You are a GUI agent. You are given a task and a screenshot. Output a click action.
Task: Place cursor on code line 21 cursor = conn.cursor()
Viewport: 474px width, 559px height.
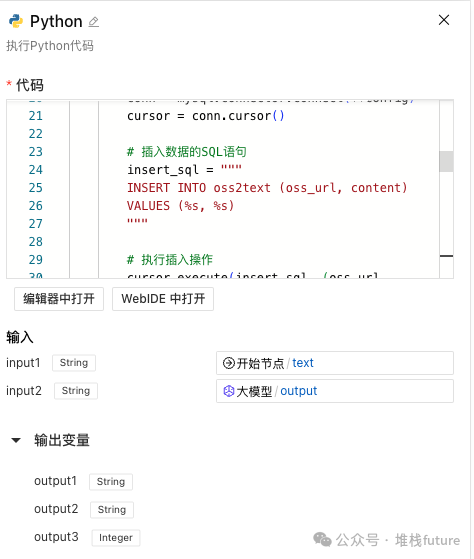coord(206,116)
